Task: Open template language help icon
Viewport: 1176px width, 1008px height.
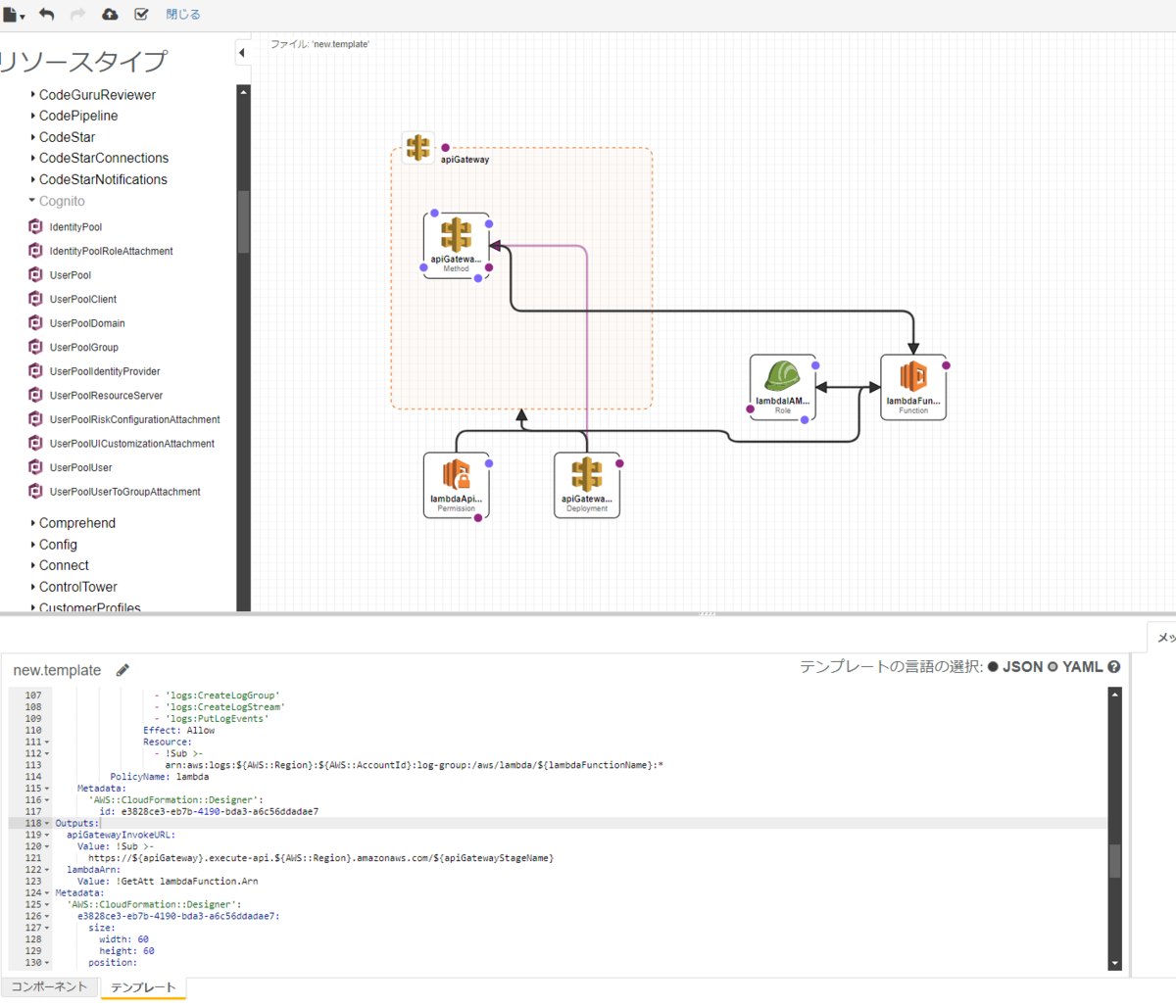Action: pos(1114,667)
